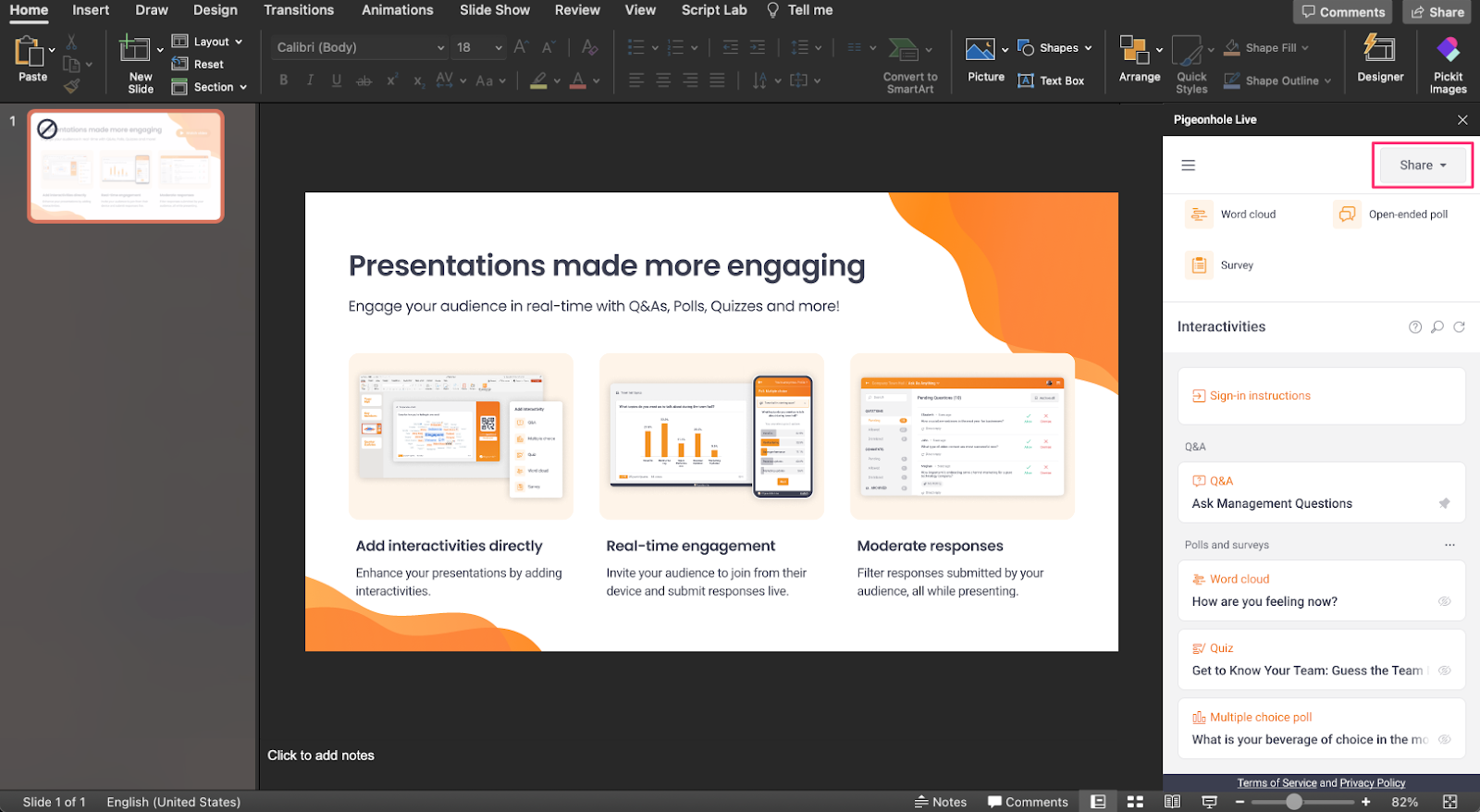Image resolution: width=1480 pixels, height=812 pixels.
Task: Adjust the zoom slider in the status bar
Action: click(x=1294, y=802)
